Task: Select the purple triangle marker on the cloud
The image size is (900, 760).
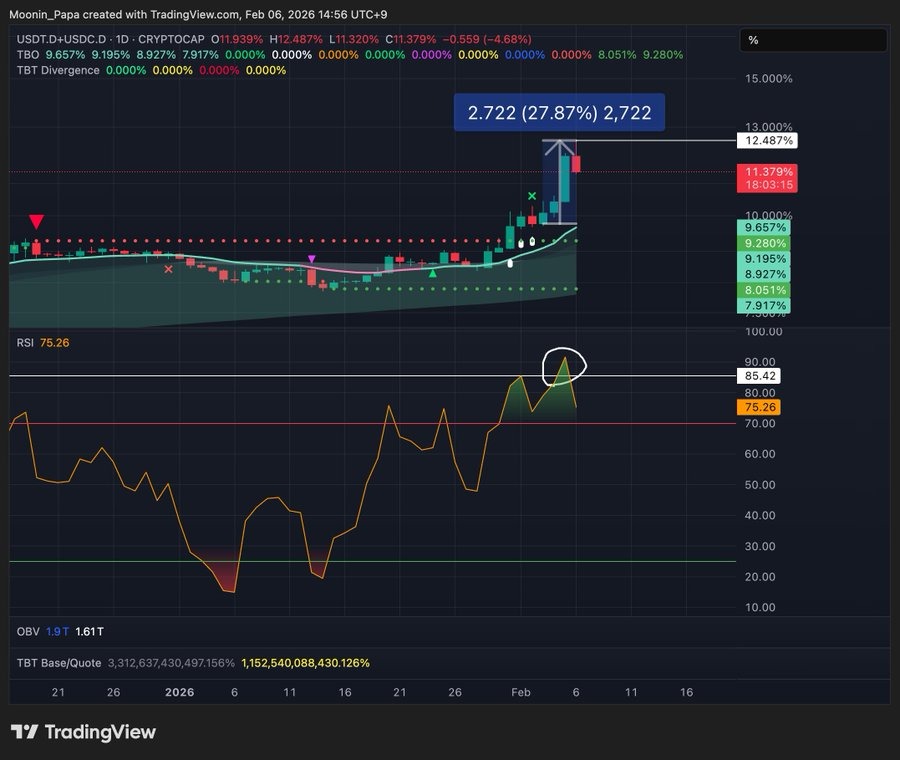Action: point(312,259)
